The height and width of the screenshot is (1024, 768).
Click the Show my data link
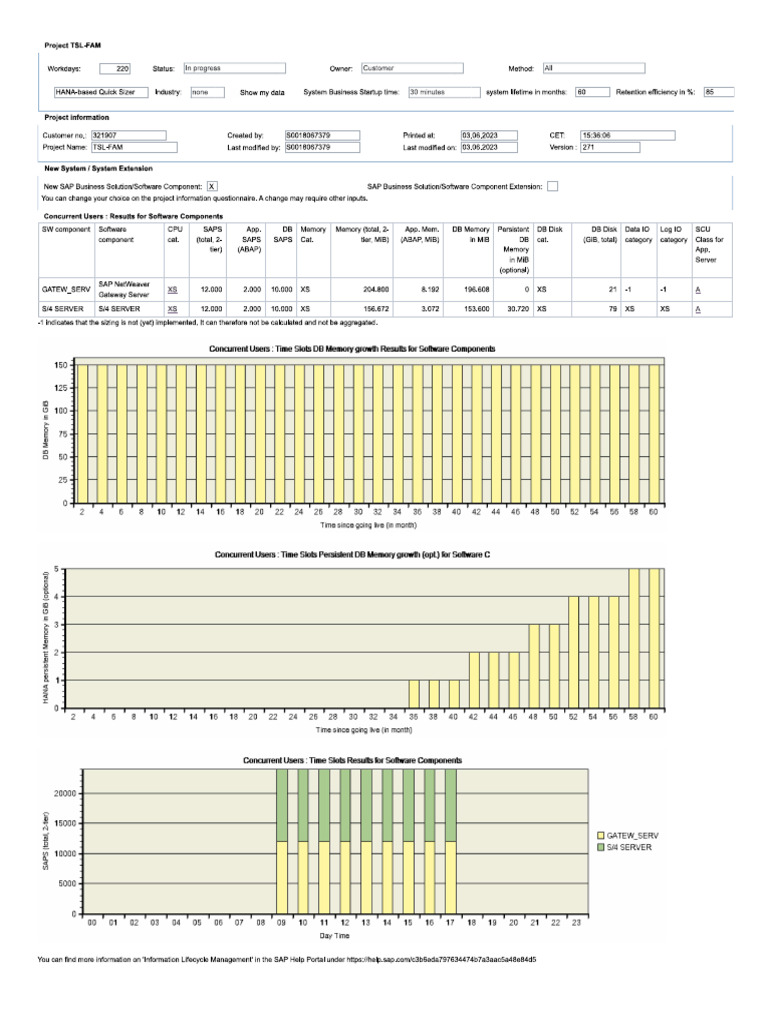262,93
